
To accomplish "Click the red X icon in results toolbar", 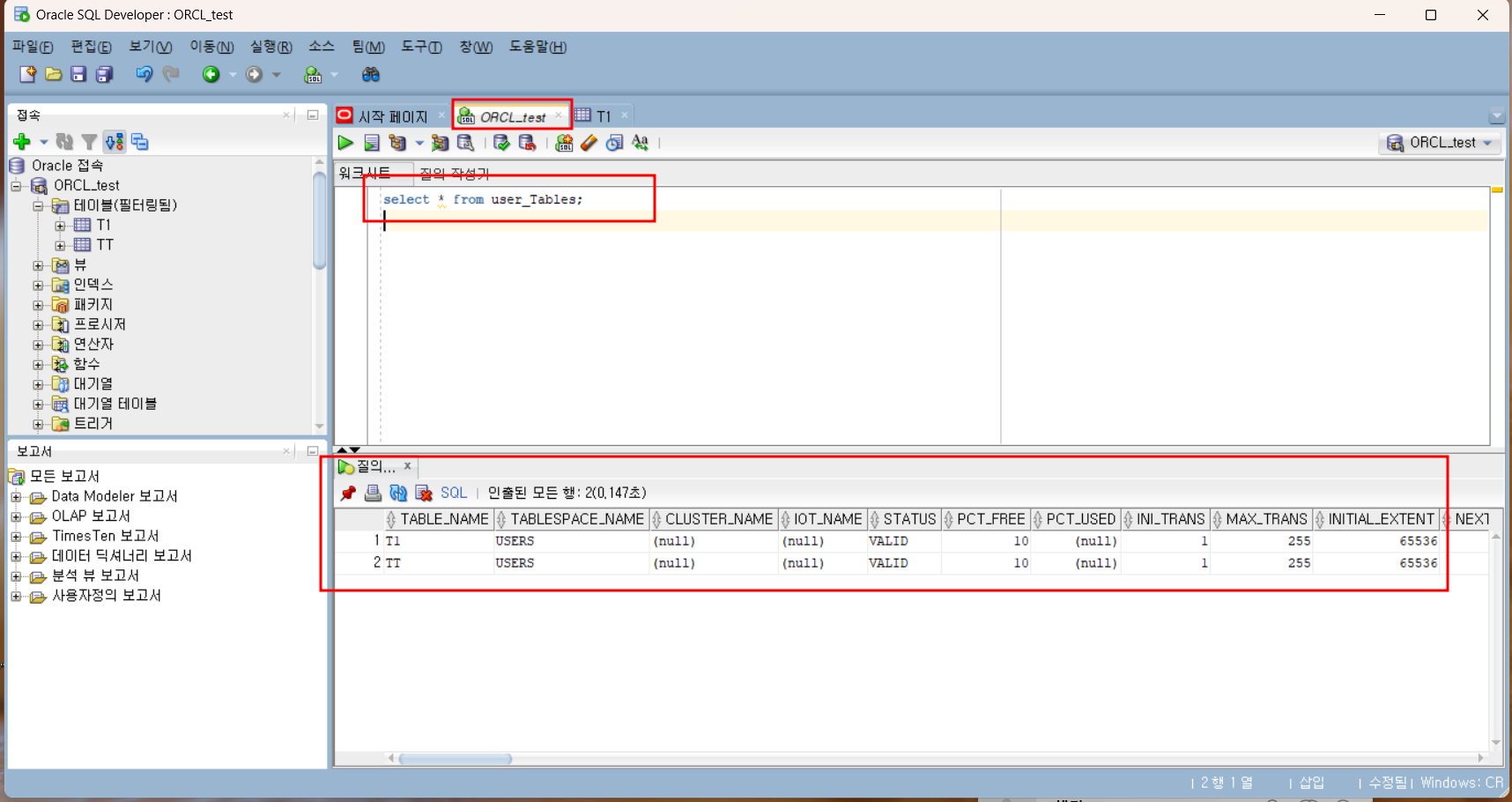I will pos(424,493).
